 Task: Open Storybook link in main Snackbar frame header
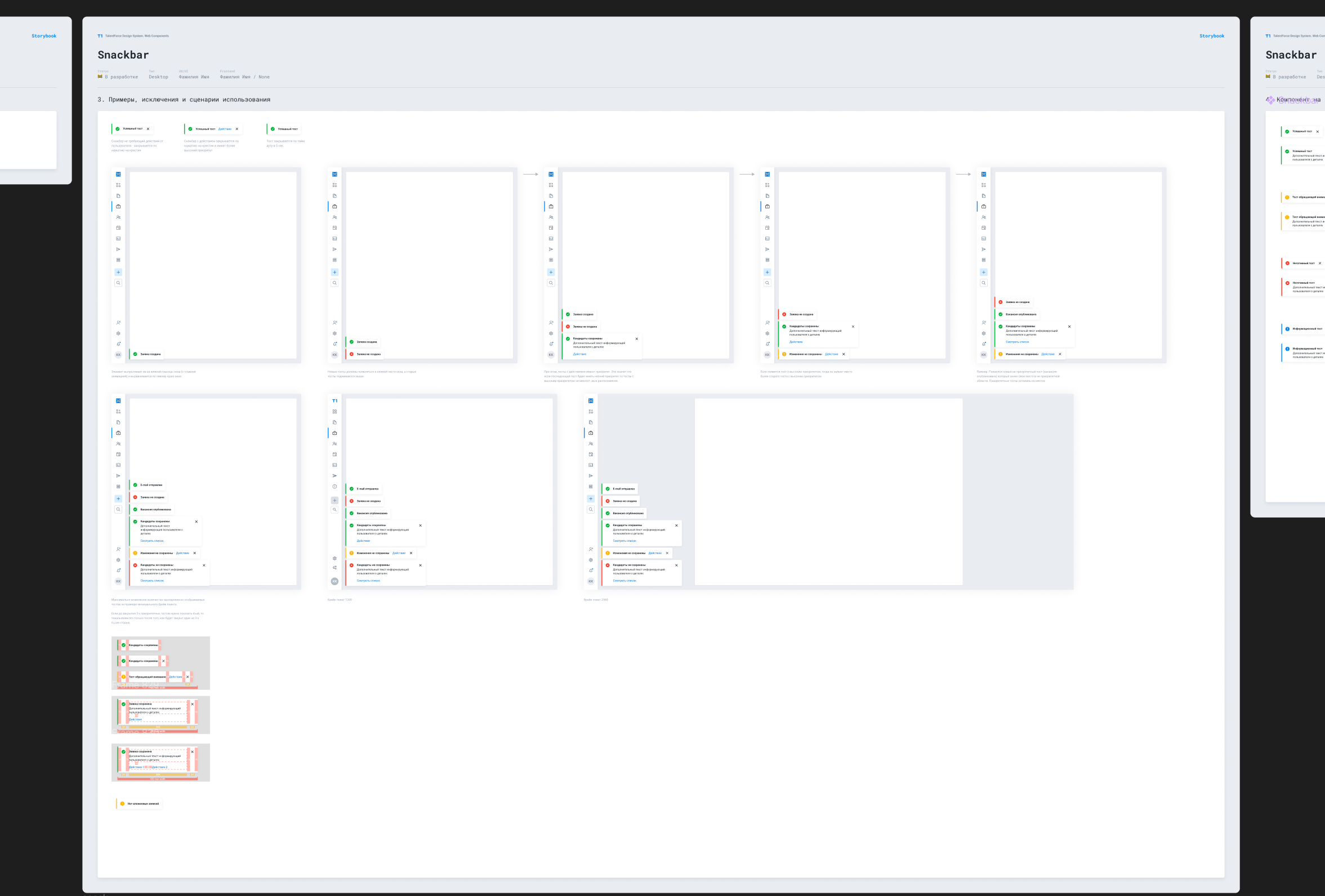[1211, 36]
